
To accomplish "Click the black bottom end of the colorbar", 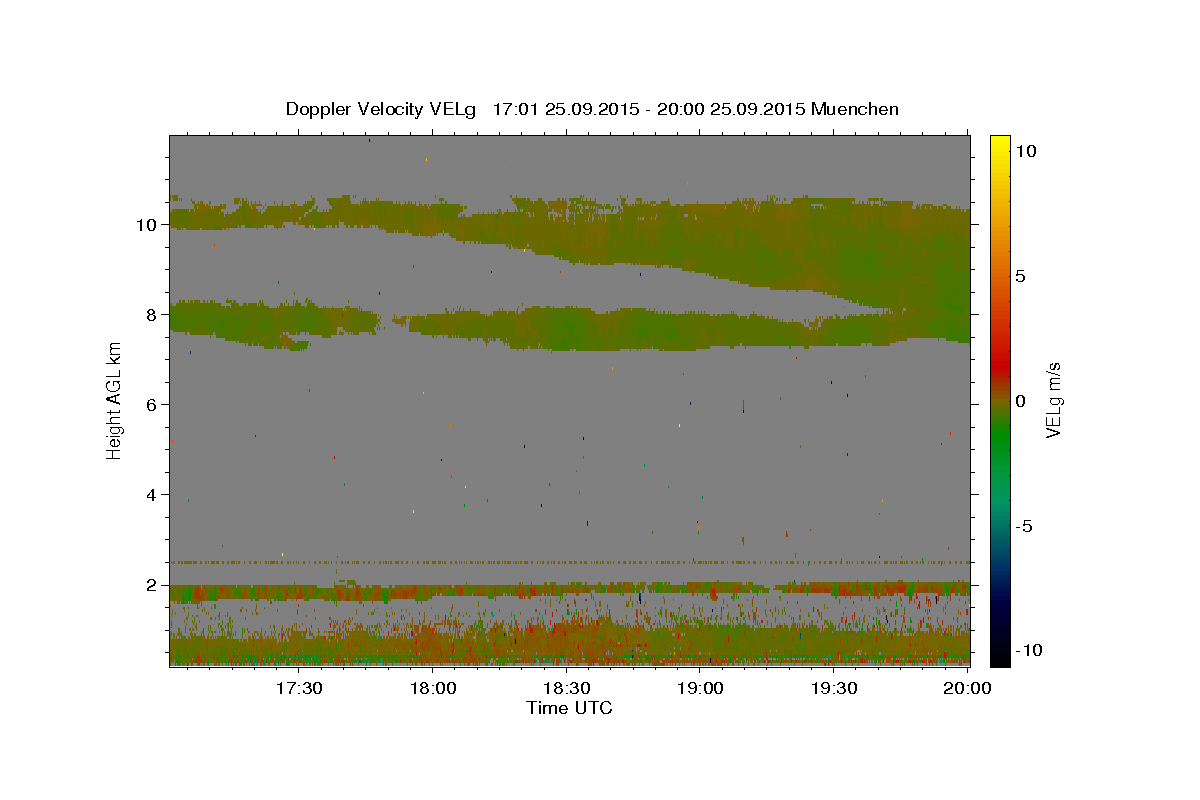I will tap(999, 655).
